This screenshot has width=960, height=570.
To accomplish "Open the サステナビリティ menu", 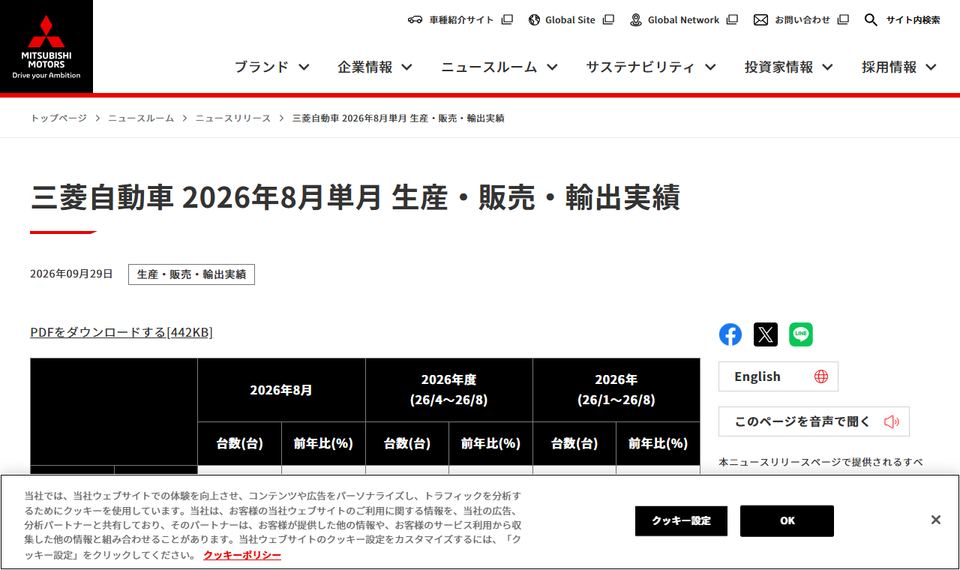I will (640, 67).
